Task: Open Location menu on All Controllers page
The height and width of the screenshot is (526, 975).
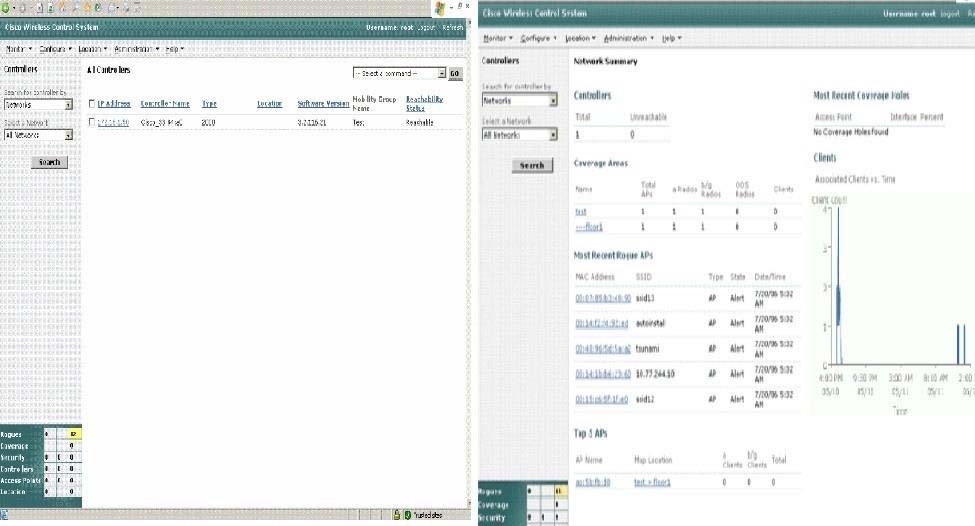Action: pos(93,48)
